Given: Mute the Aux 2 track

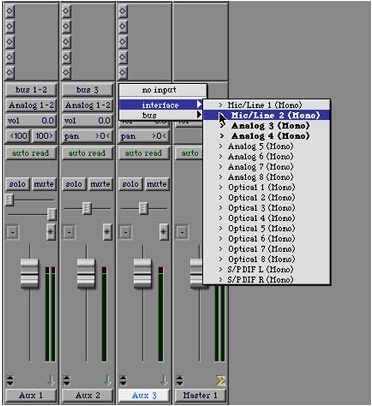Looking at the screenshot, I should click(100, 184).
